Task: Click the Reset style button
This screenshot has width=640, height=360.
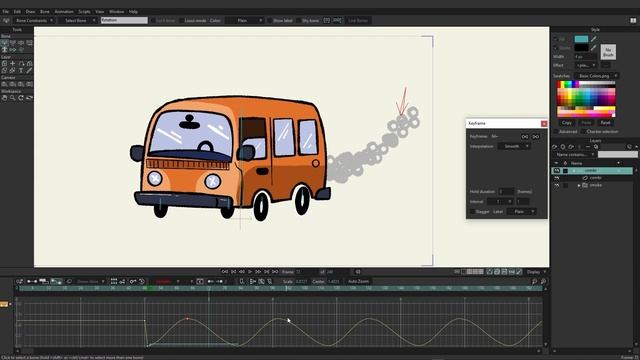Action: (x=605, y=122)
